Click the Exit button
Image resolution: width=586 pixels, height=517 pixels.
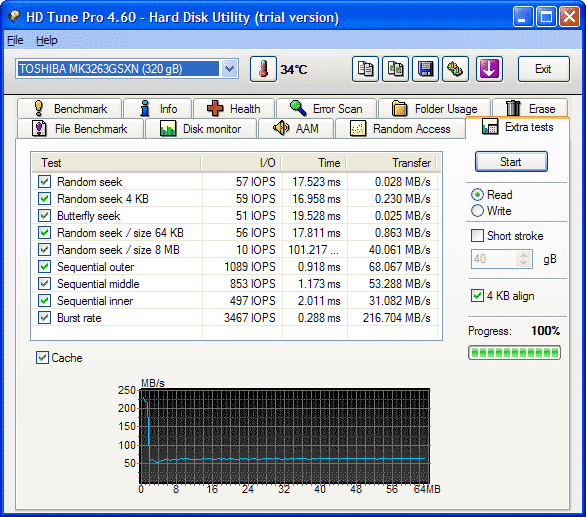543,69
